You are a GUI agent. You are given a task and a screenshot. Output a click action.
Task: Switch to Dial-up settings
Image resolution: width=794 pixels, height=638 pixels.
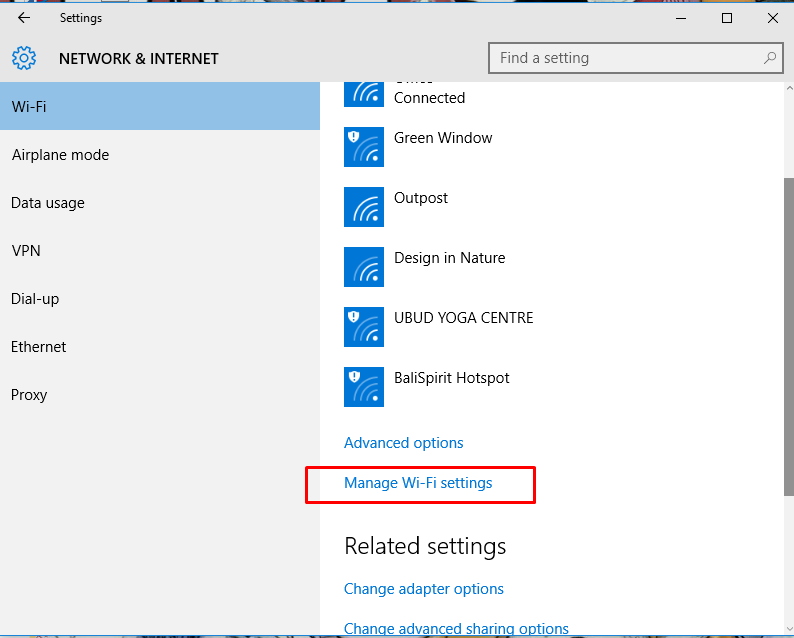pyautogui.click(x=160, y=299)
